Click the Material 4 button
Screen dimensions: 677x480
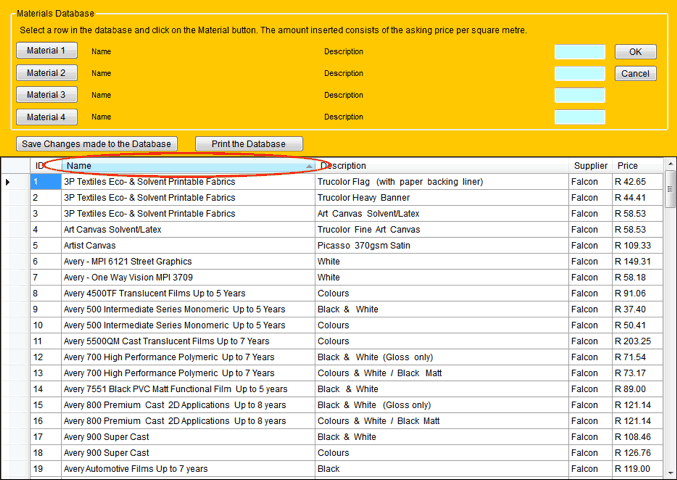46,117
